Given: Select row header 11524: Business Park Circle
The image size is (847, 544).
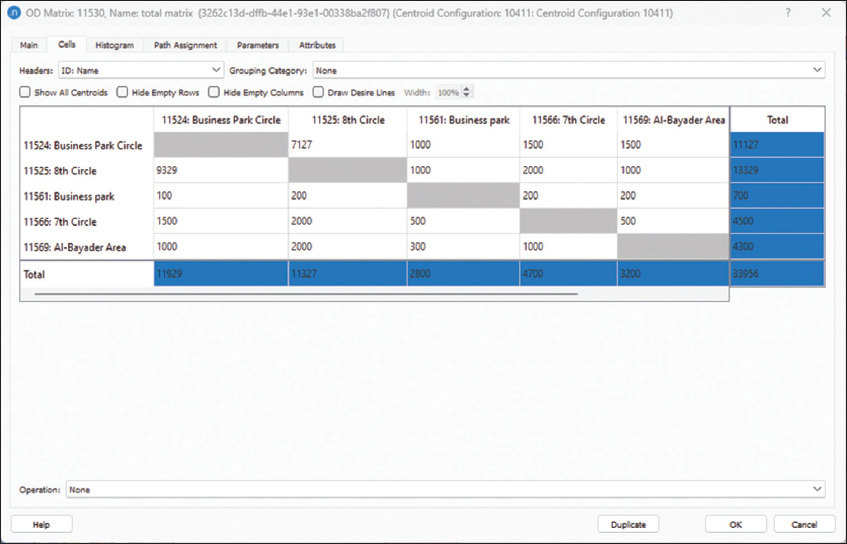Looking at the screenshot, I should point(87,145).
